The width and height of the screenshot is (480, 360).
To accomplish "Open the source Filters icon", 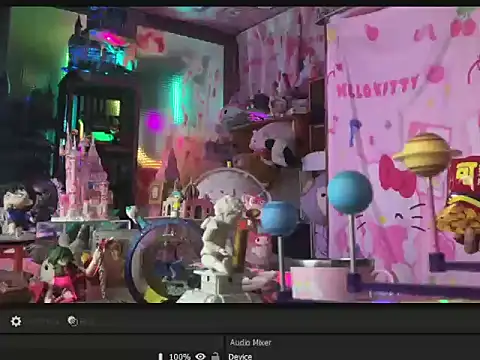I will 73,321.
